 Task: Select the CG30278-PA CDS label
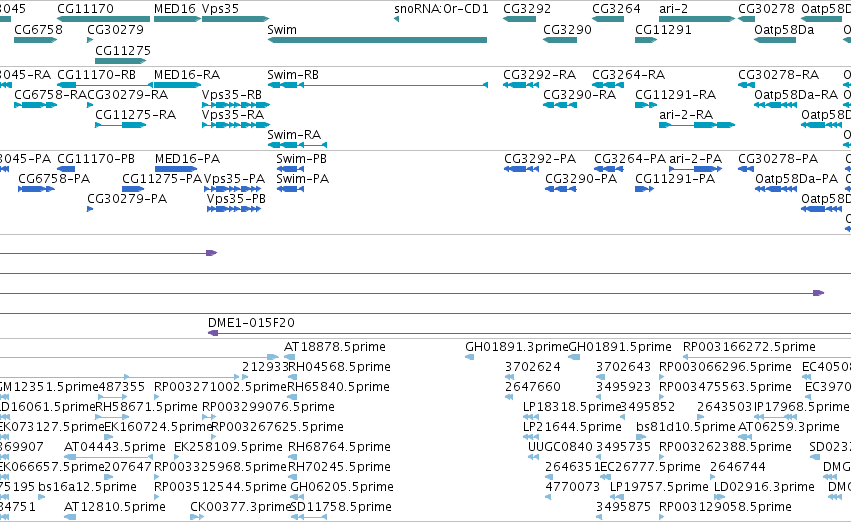778,158
